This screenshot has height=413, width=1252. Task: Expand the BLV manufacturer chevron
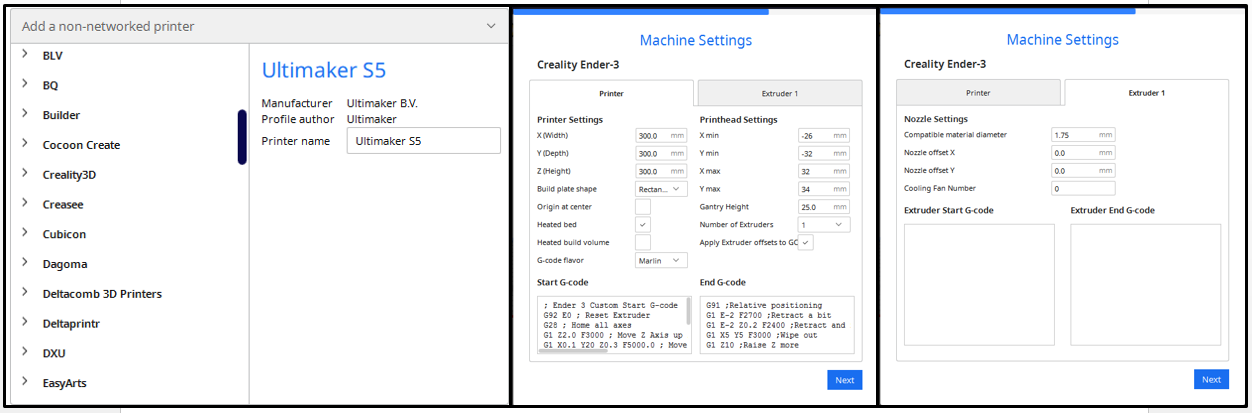[24, 55]
